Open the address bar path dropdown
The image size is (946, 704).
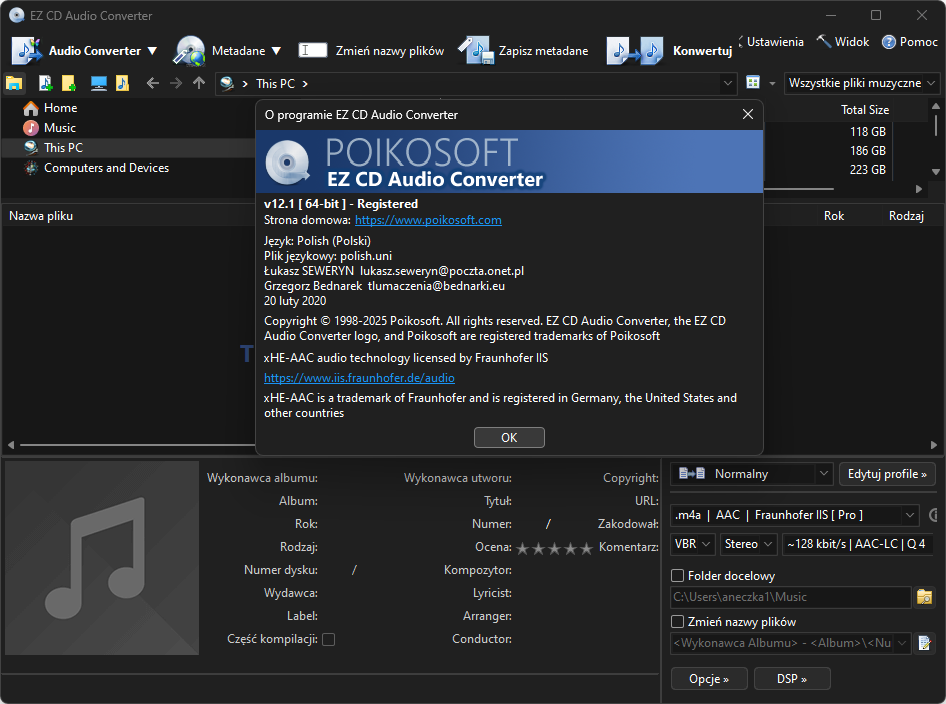(x=728, y=83)
